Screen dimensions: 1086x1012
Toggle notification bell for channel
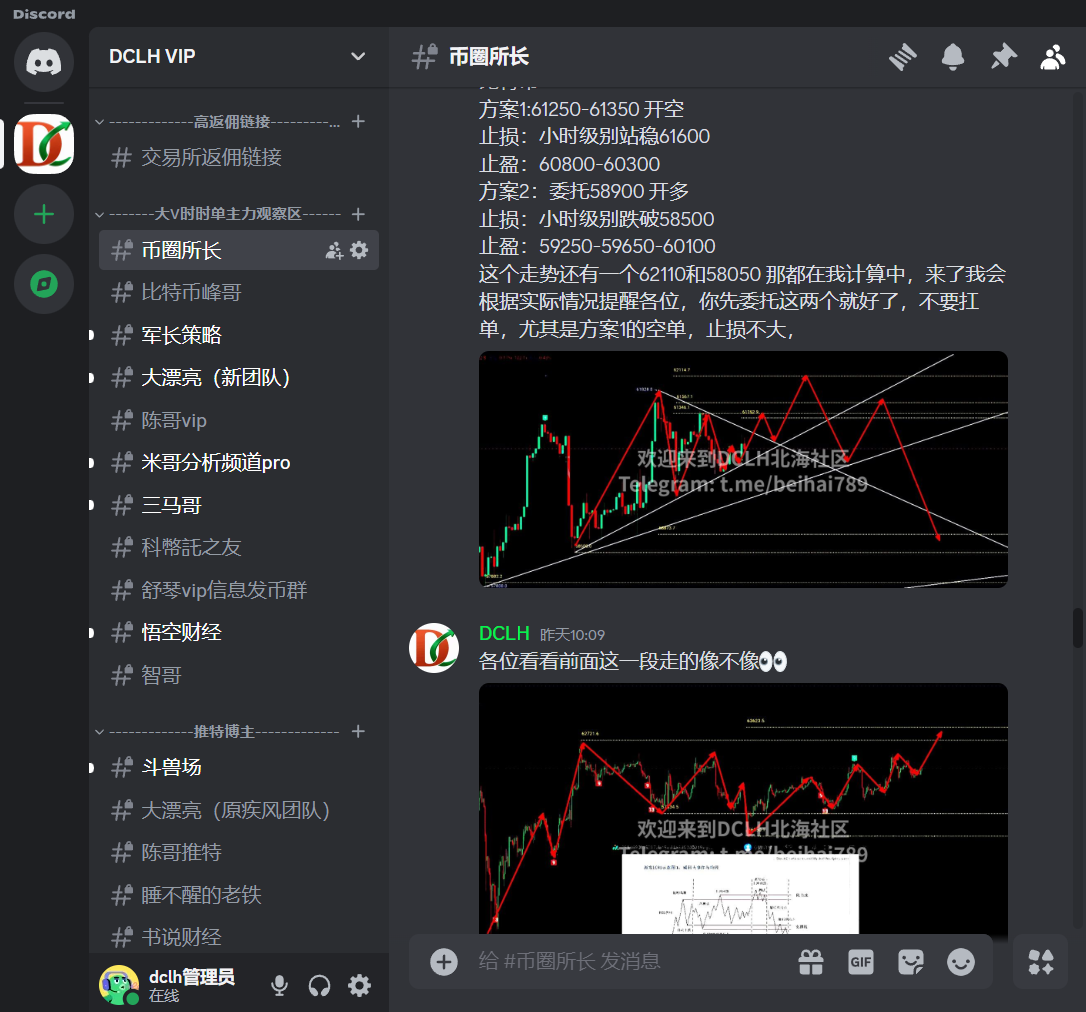pyautogui.click(x=953, y=57)
